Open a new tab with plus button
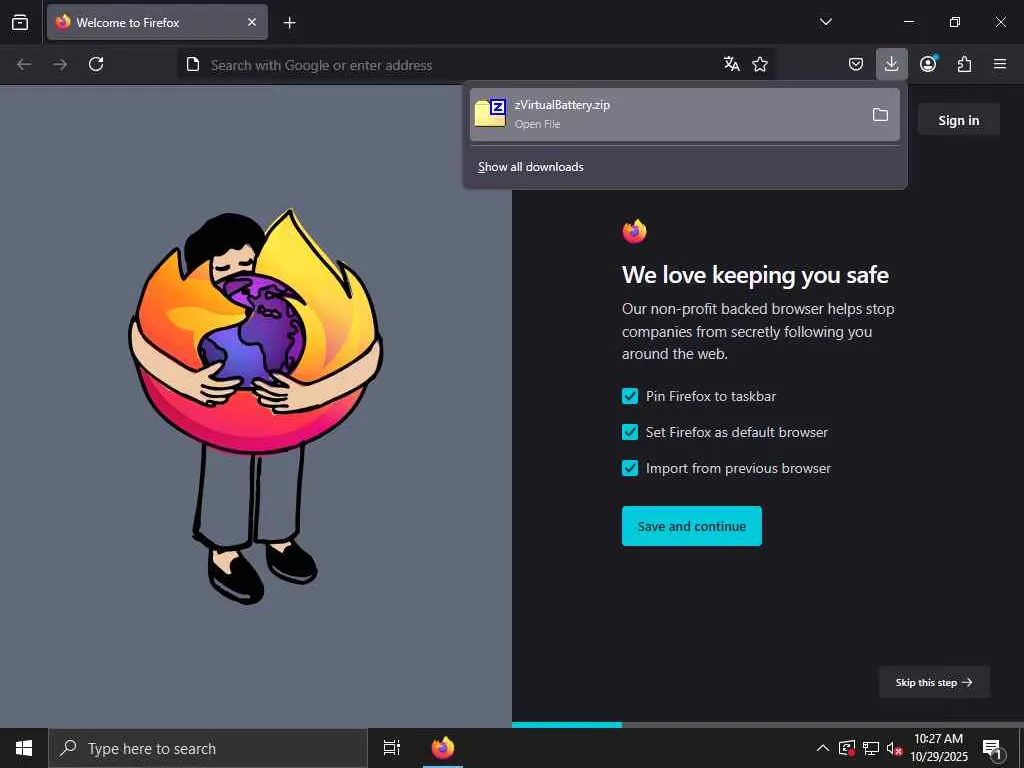Viewport: 1024px width, 768px height. pyautogui.click(x=289, y=23)
